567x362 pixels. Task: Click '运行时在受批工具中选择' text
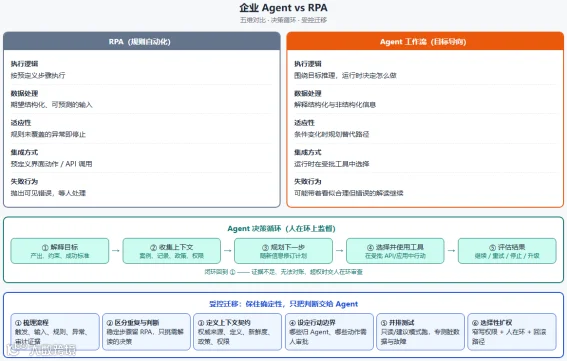(332, 164)
